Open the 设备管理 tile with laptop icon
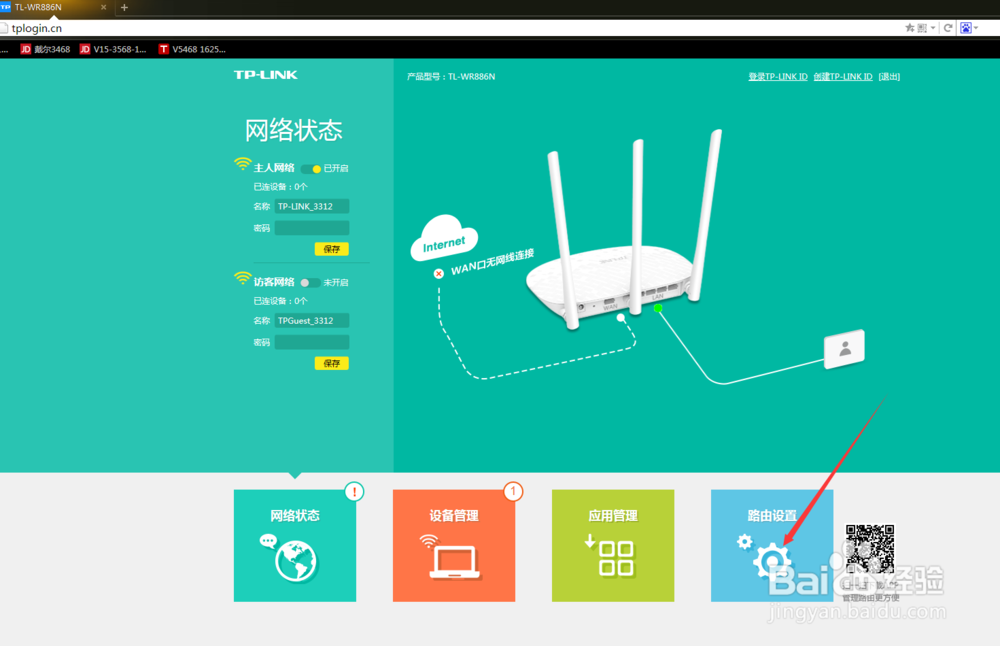The width and height of the screenshot is (1000, 646). coord(453,545)
